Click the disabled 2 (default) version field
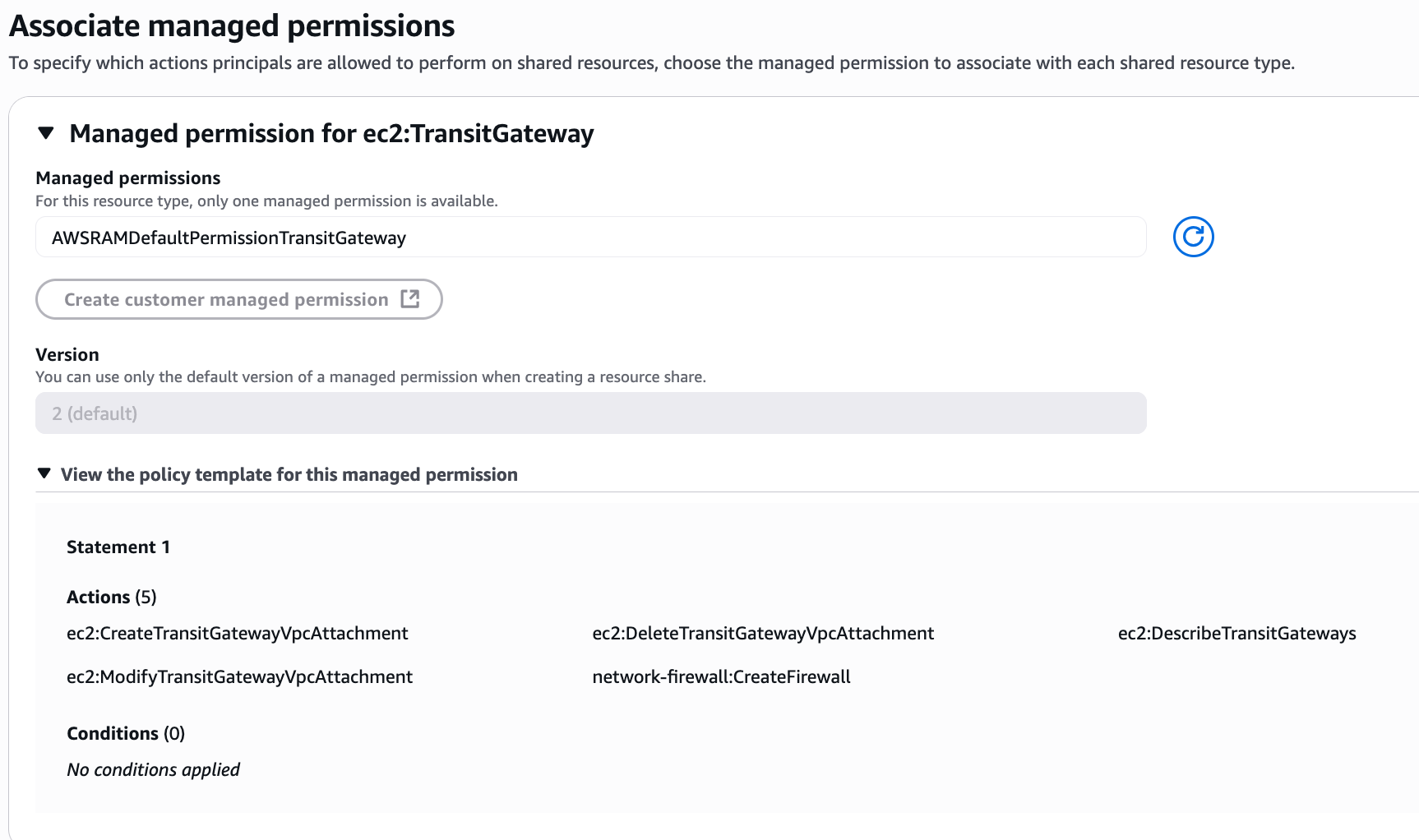Screen dimensions: 1419x840 point(590,413)
